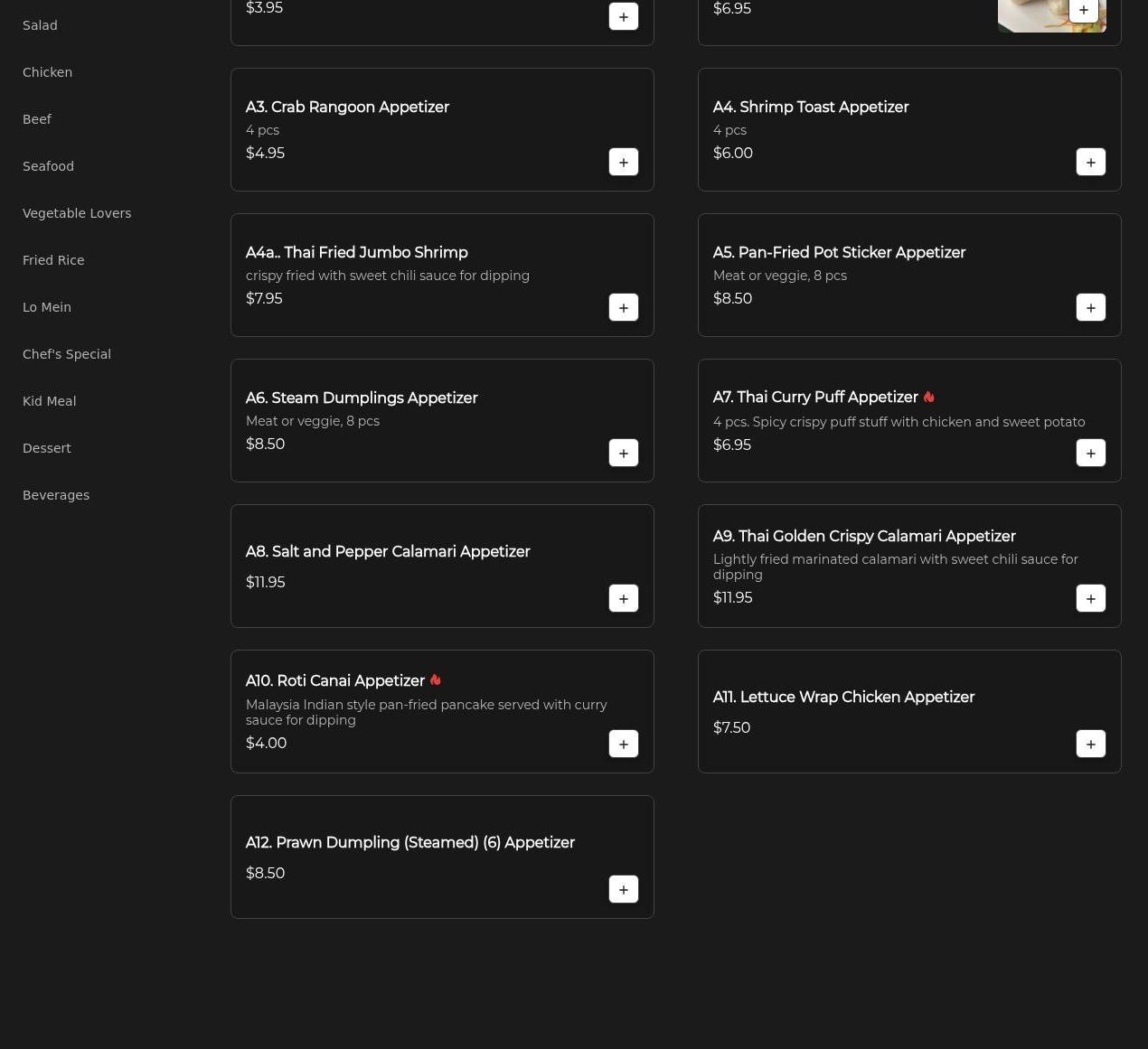Click 'crispy fried with sweet chili sauce' description
Image resolution: width=1148 pixels, height=1049 pixels.
(388, 276)
